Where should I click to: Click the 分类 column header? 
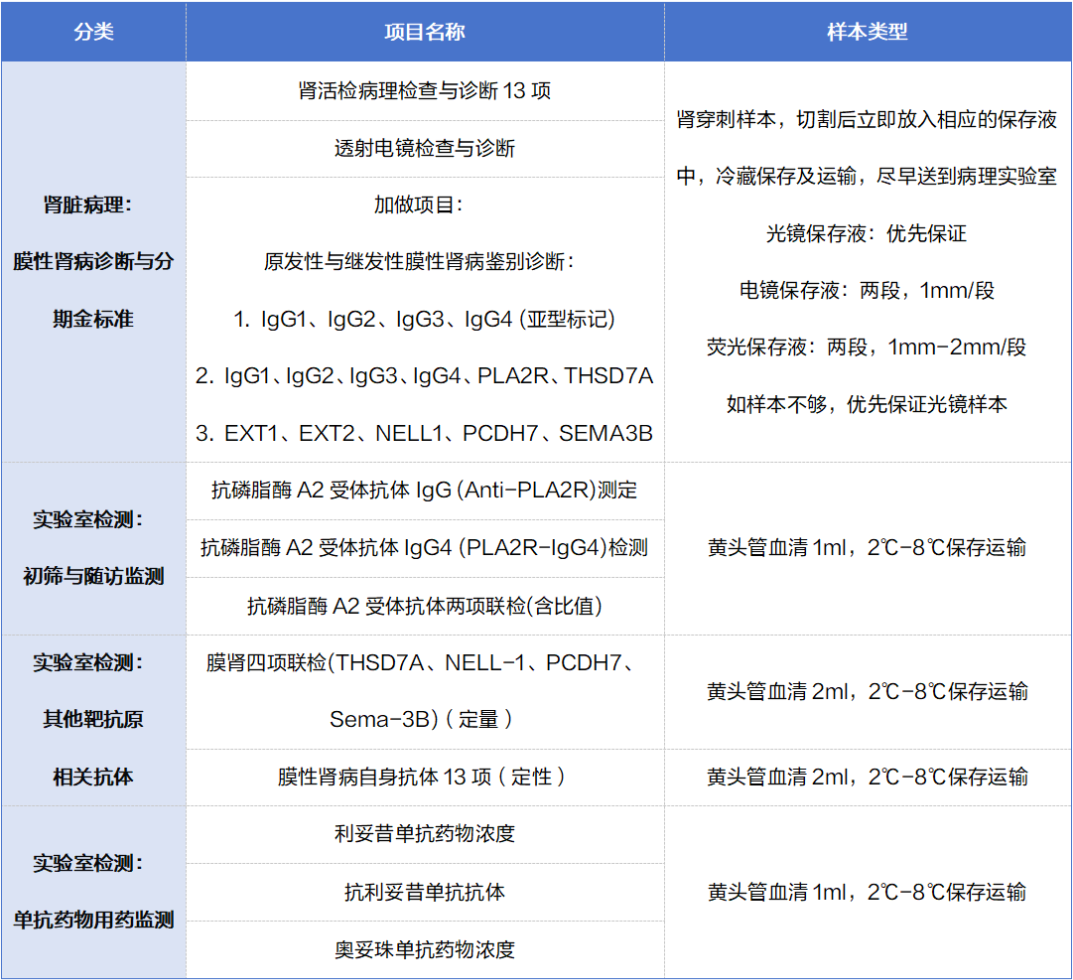tap(94, 31)
